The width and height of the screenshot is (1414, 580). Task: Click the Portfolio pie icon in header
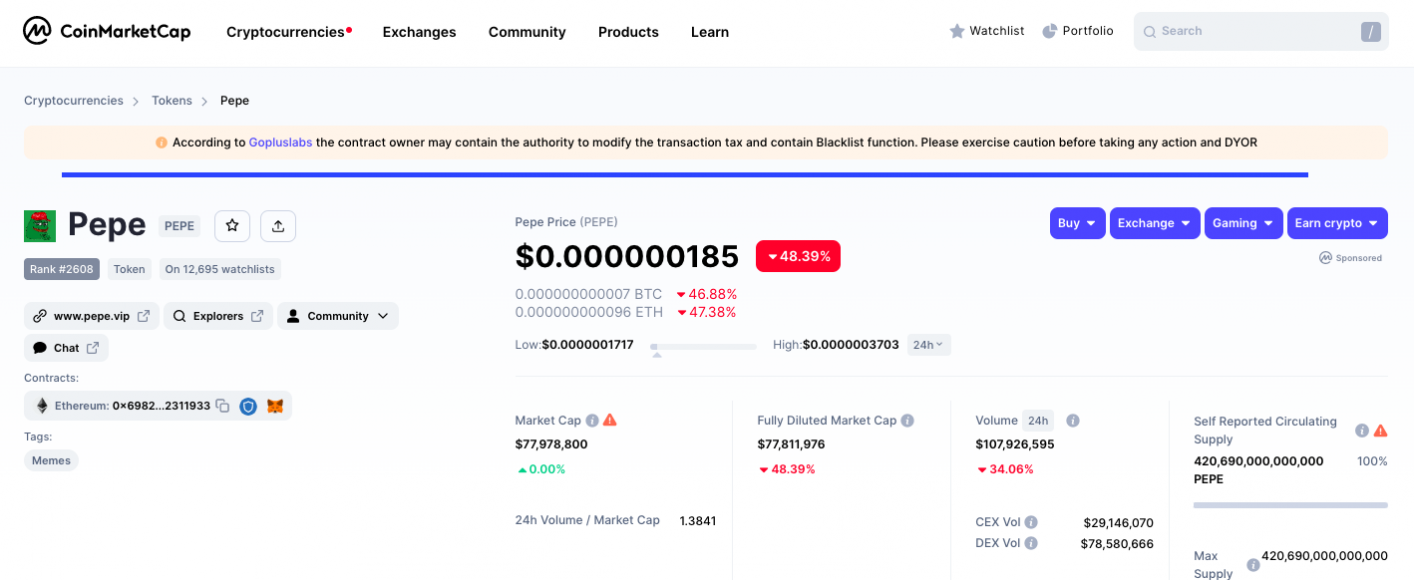(x=1050, y=31)
